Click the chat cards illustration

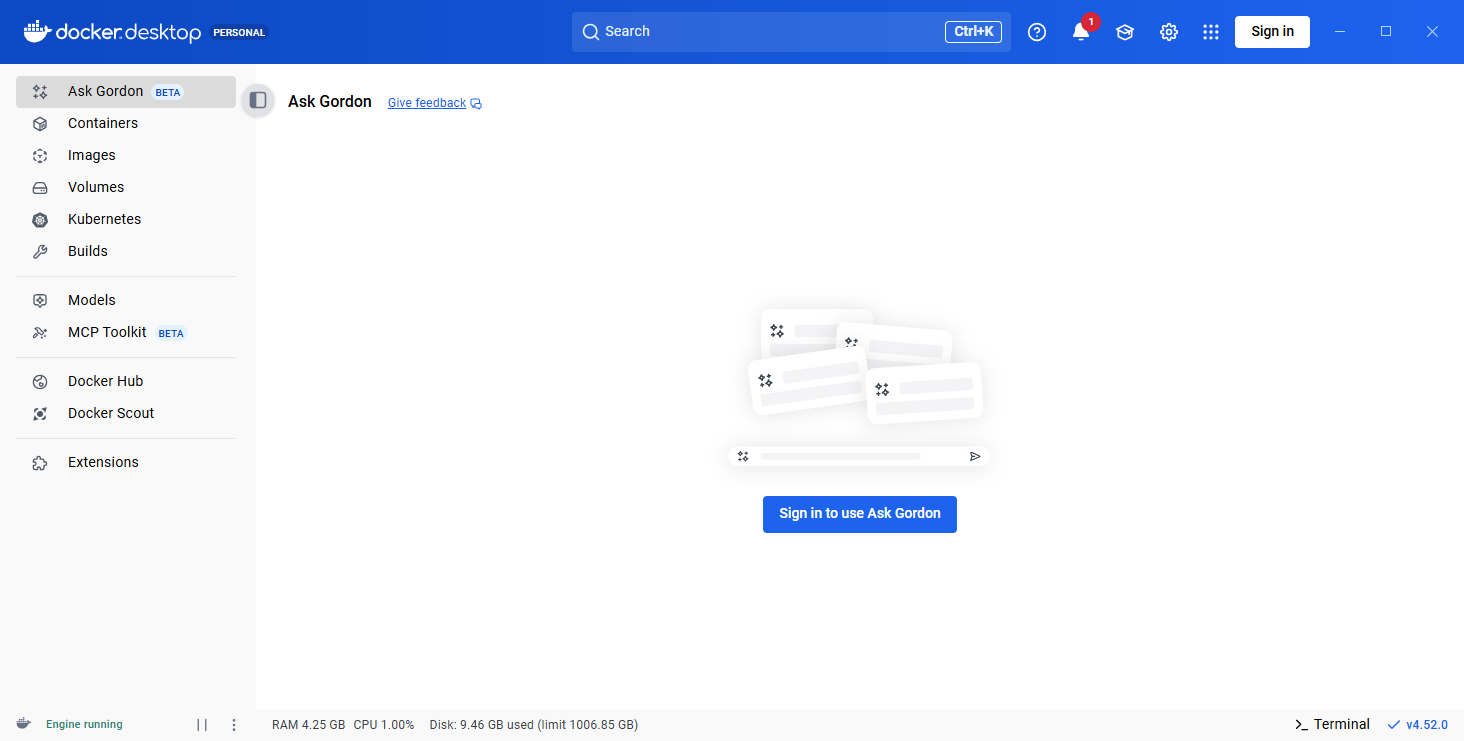[x=860, y=388]
